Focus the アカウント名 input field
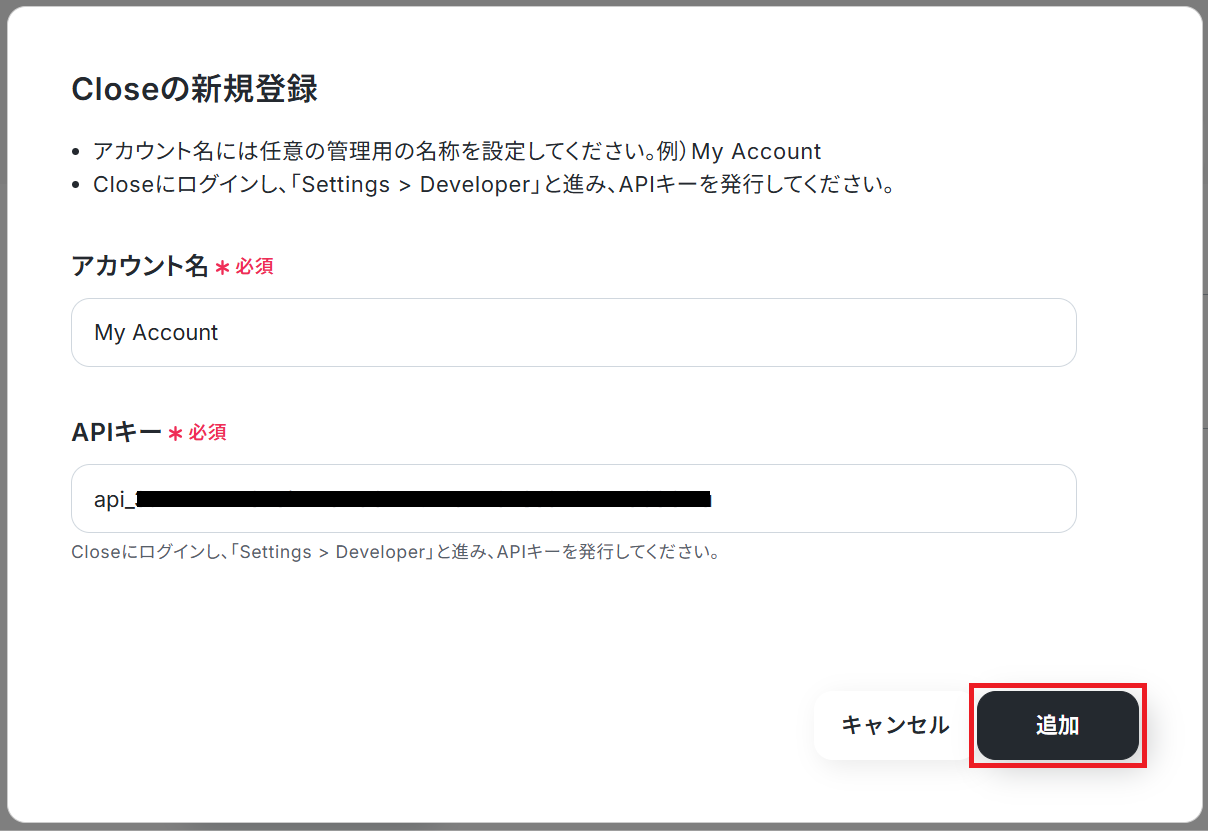This screenshot has height=831, width=1208. [x=573, y=332]
